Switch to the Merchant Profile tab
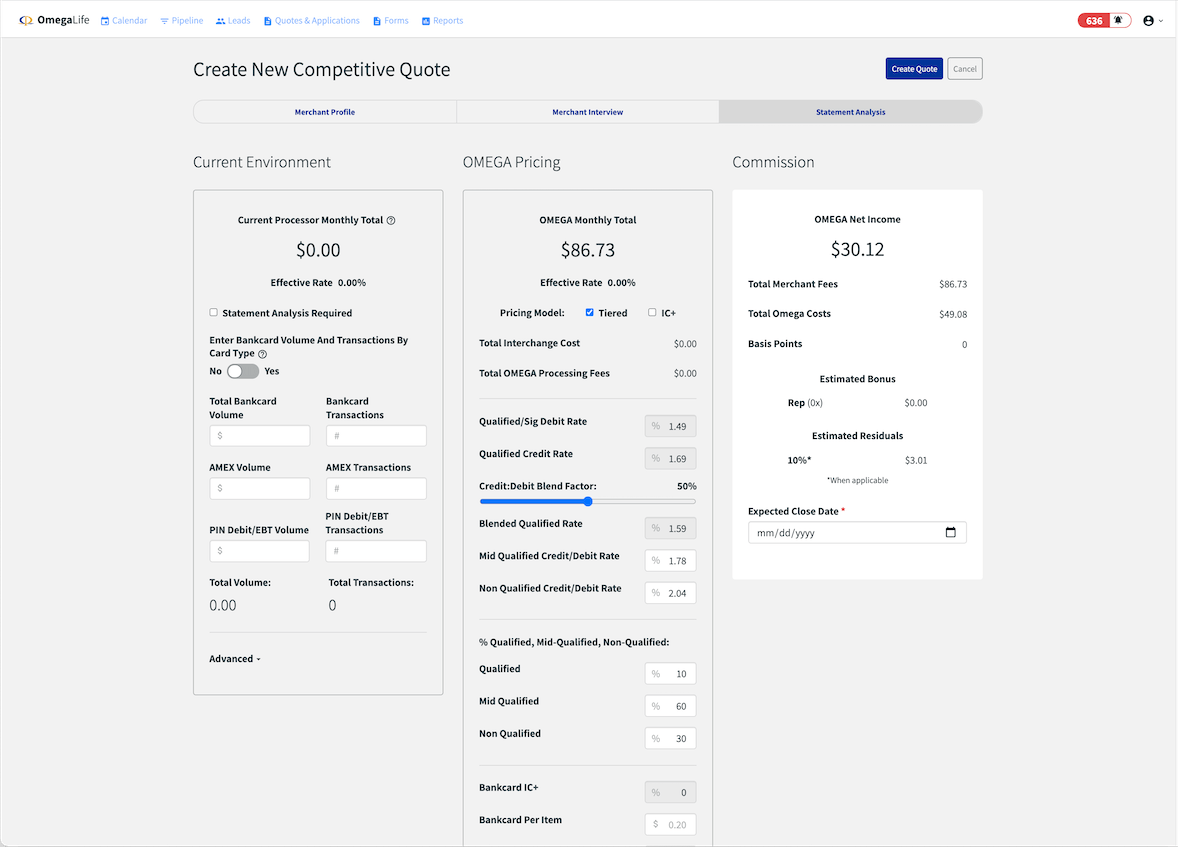 [x=325, y=112]
